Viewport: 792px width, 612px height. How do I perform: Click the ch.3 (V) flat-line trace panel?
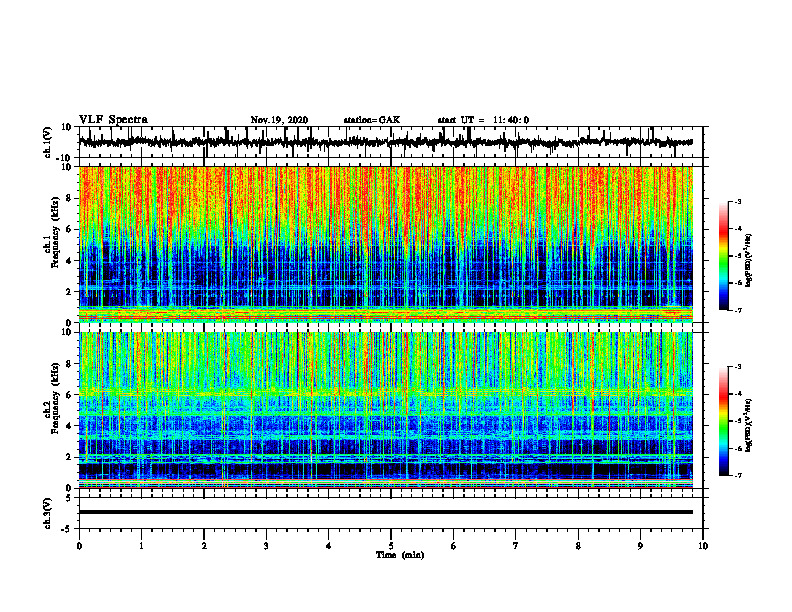coord(390,513)
